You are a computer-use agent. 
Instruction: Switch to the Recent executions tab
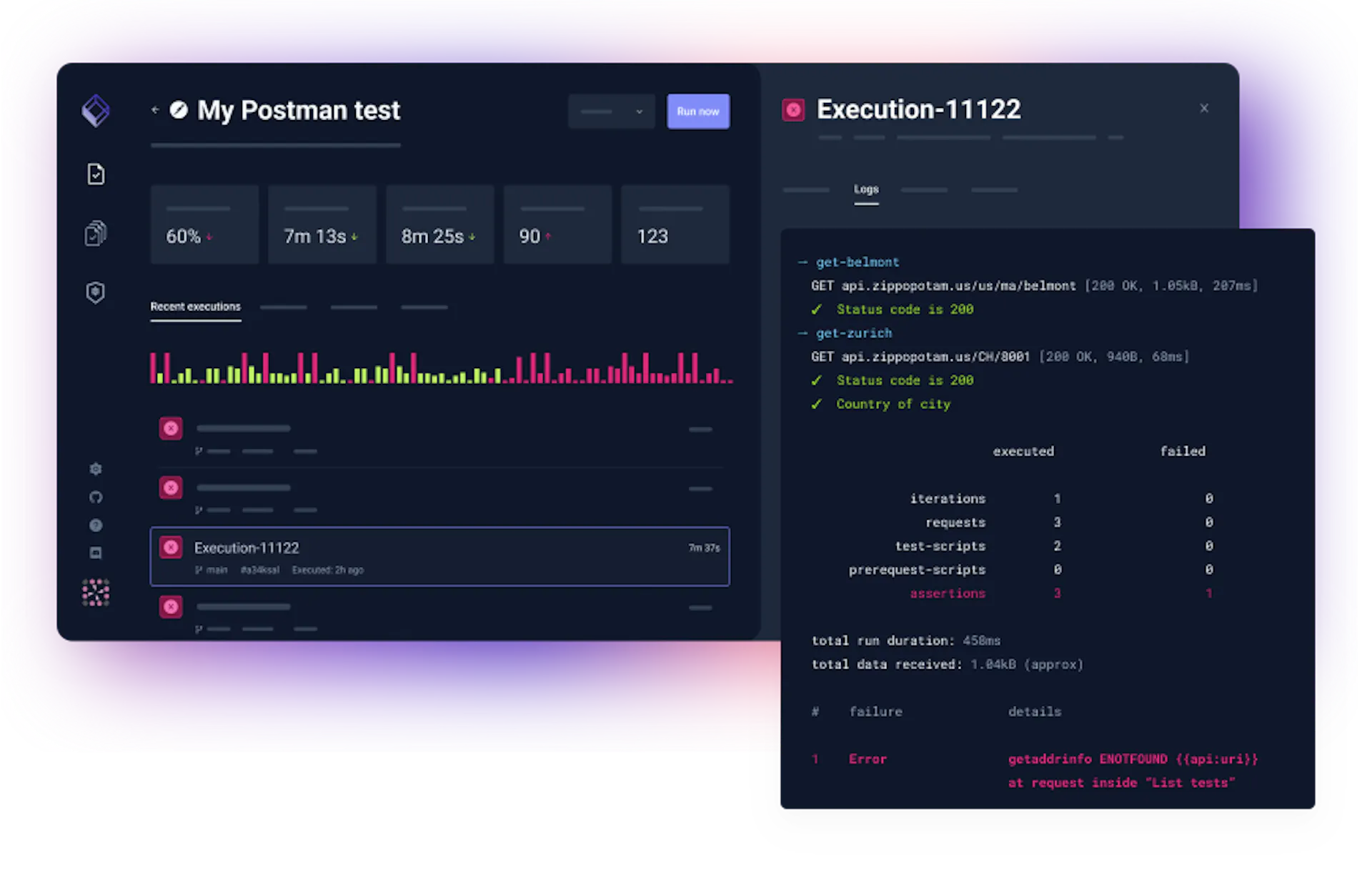point(196,307)
